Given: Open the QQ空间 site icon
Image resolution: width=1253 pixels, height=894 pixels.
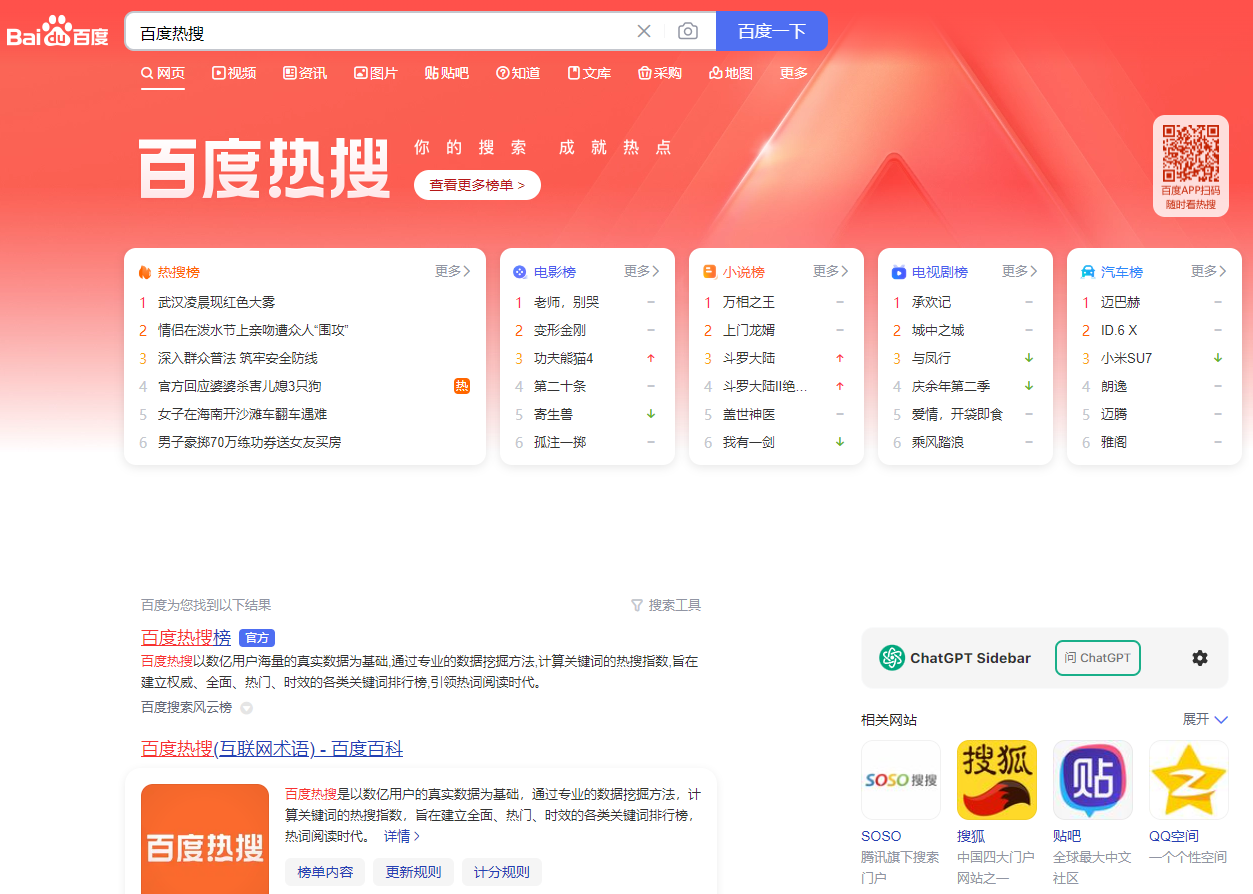Looking at the screenshot, I should click(x=1189, y=780).
